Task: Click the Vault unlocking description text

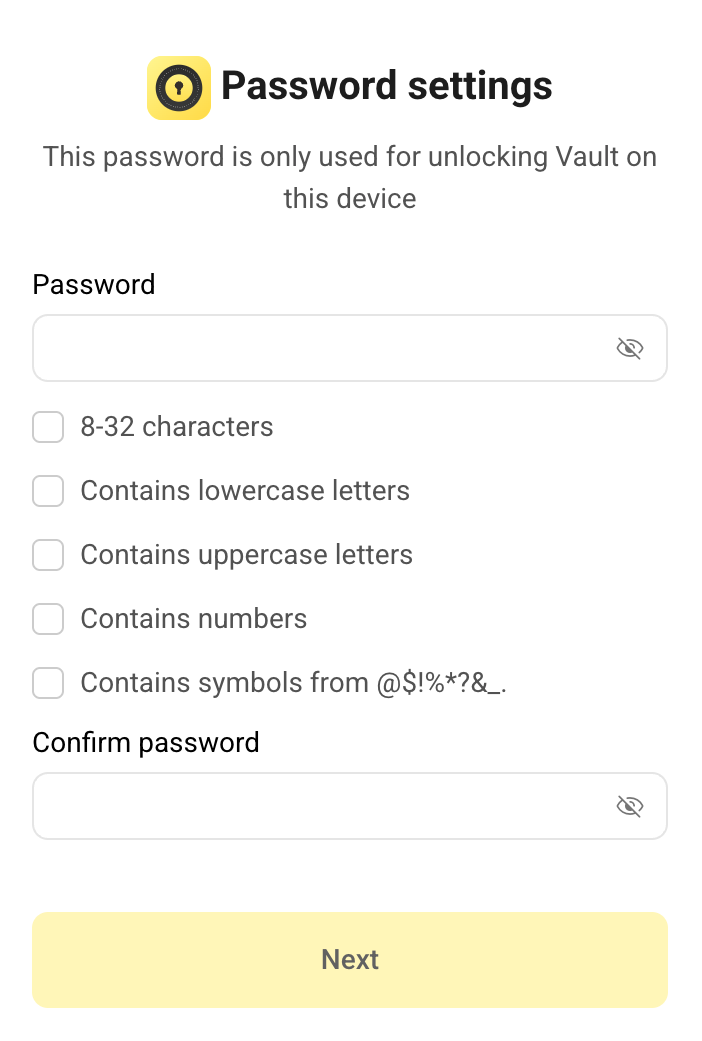Action: click(x=350, y=177)
